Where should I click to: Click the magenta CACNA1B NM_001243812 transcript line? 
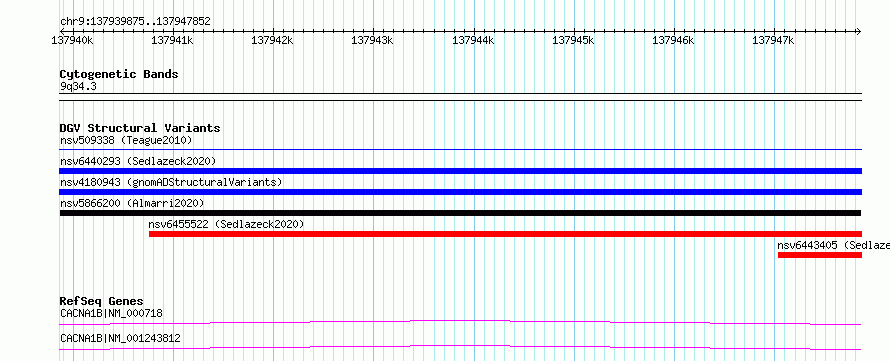pyautogui.click(x=460, y=347)
